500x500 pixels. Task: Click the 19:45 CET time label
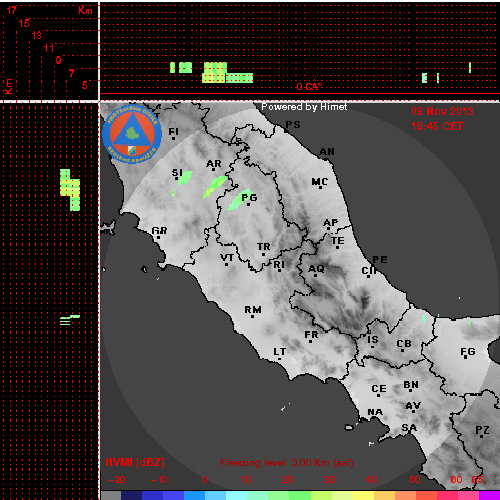pos(437,126)
